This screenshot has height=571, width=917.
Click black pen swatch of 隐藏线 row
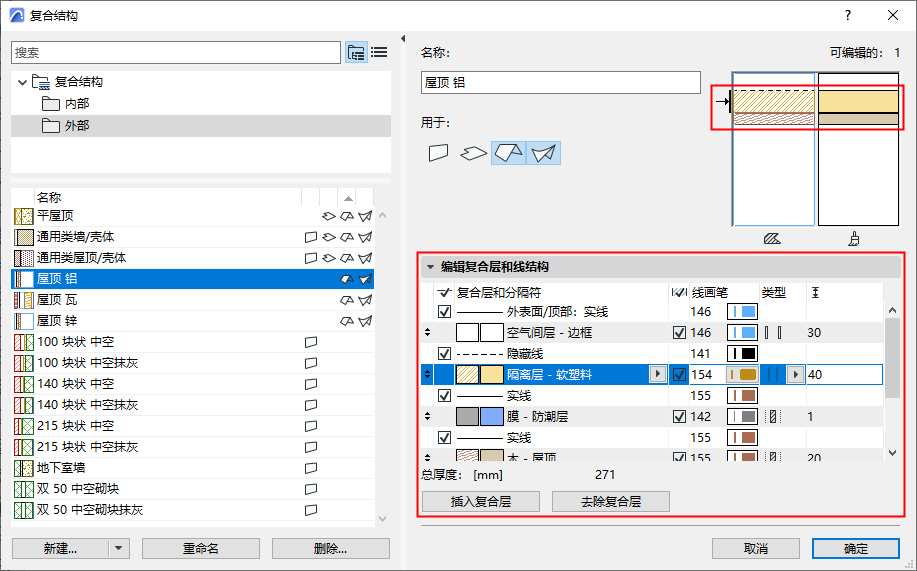[742, 354]
